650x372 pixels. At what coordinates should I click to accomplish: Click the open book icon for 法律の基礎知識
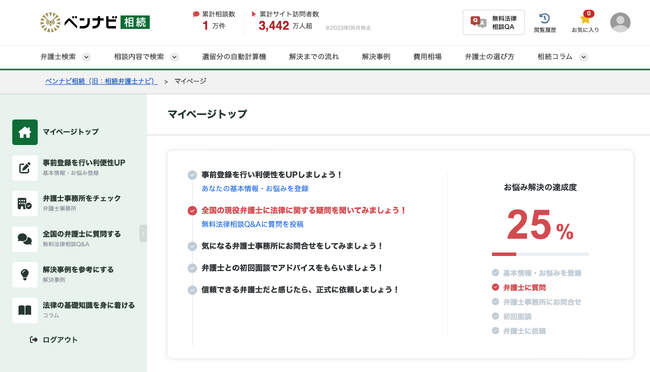pyautogui.click(x=25, y=310)
